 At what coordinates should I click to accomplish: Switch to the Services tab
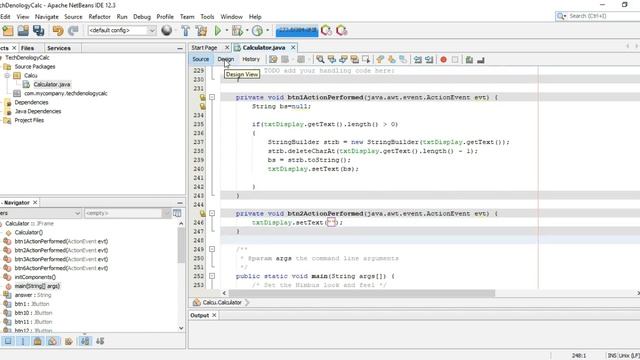coord(59,48)
